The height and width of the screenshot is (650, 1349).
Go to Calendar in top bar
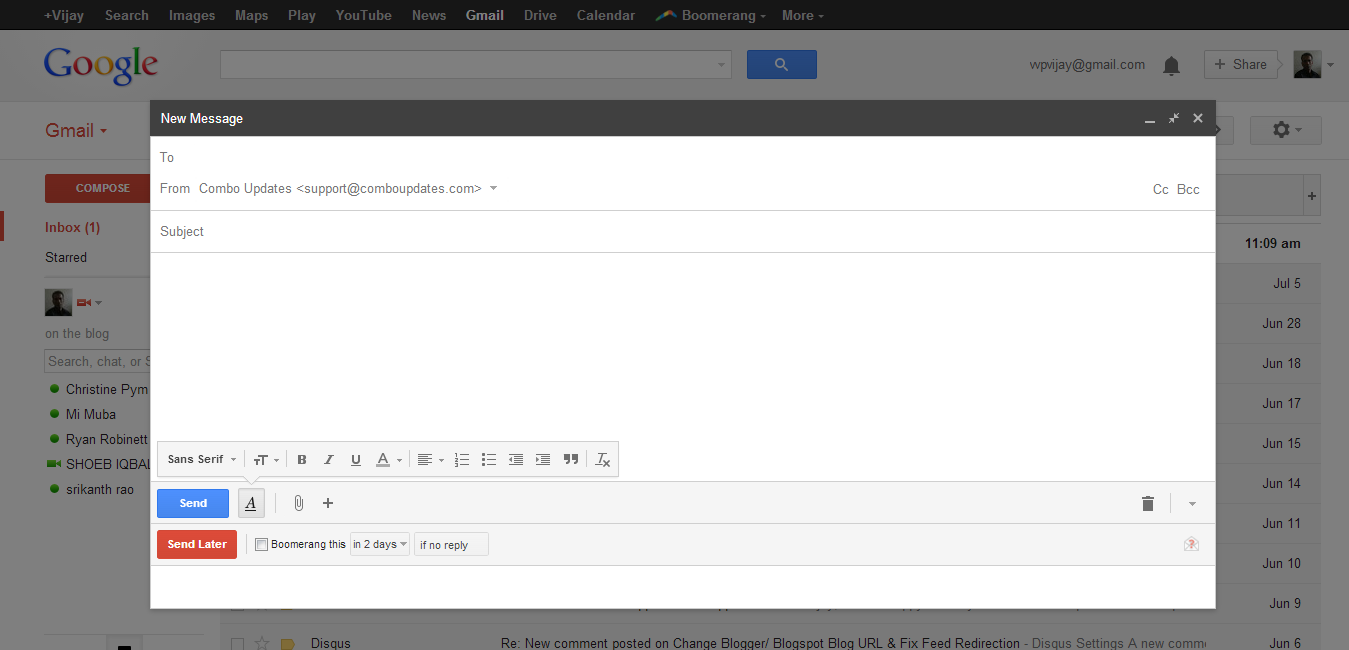pyautogui.click(x=606, y=15)
